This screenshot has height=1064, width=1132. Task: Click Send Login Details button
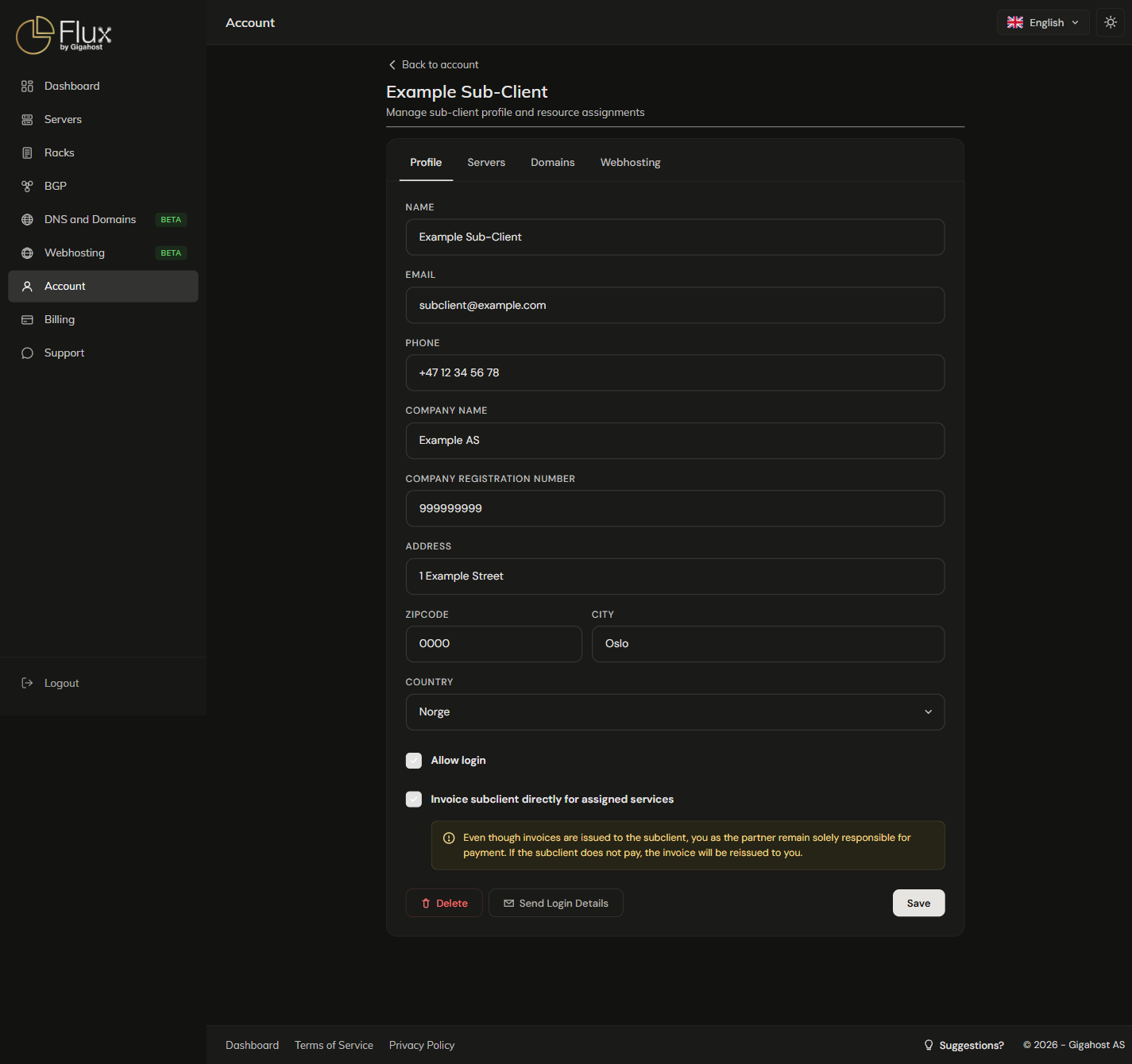tap(556, 903)
